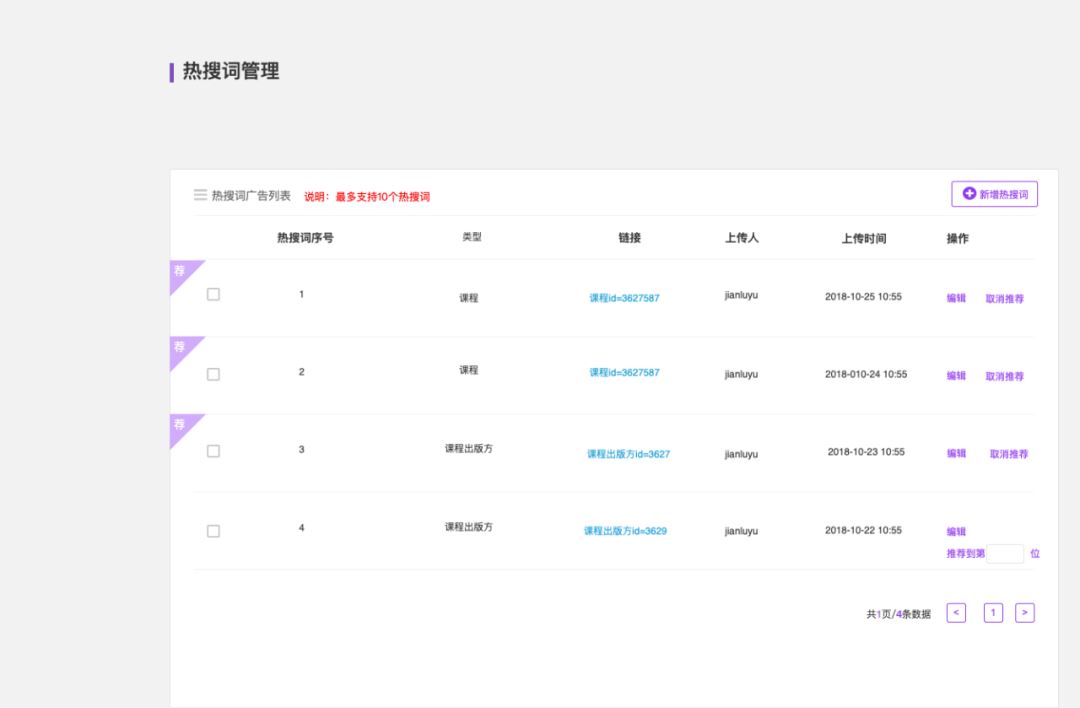Open the 课程出版方id=3629 link
The width and height of the screenshot is (1080, 708).
[x=625, y=531]
